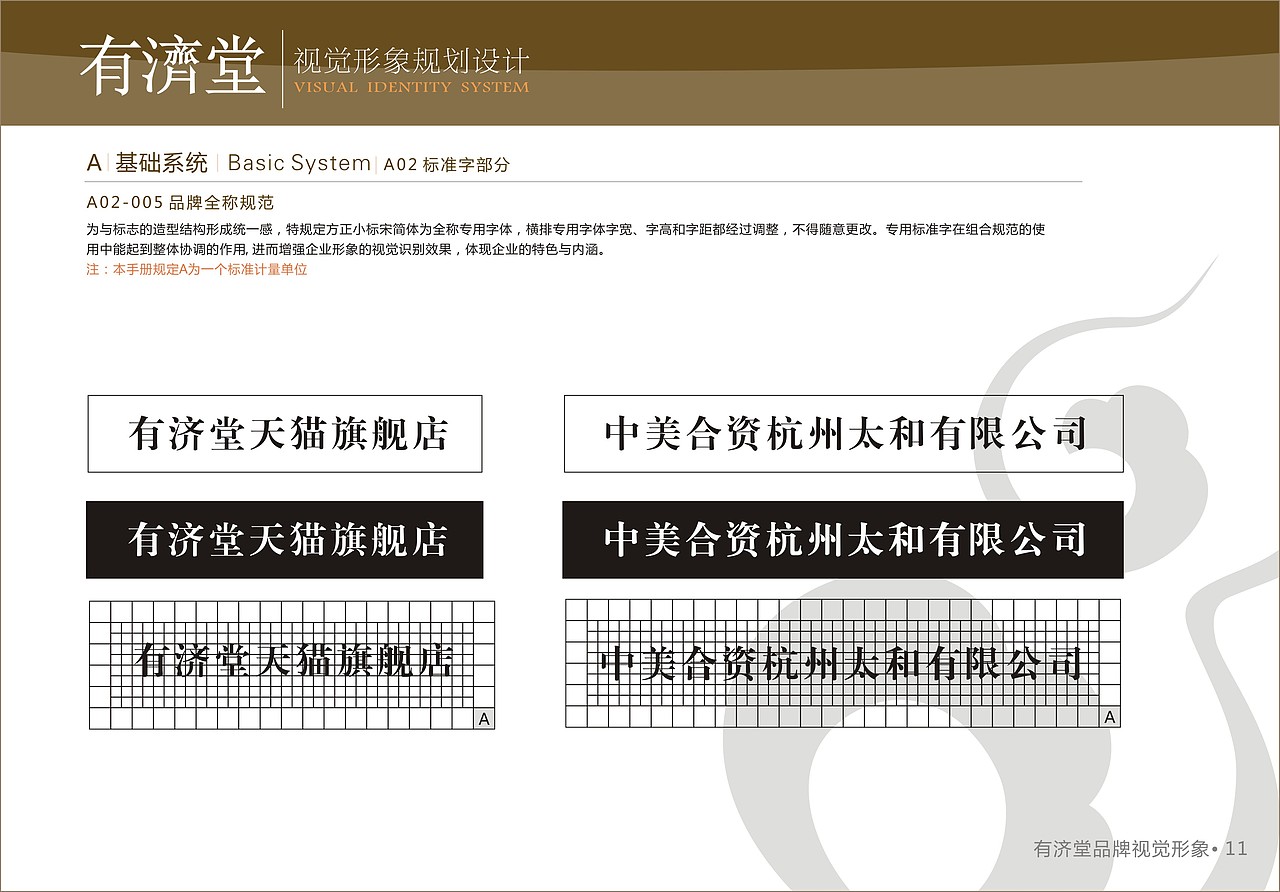This screenshot has width=1280, height=892.
Task: Select the black 有济堂天猫旗舰店 wordmark box
Action: click(285, 540)
